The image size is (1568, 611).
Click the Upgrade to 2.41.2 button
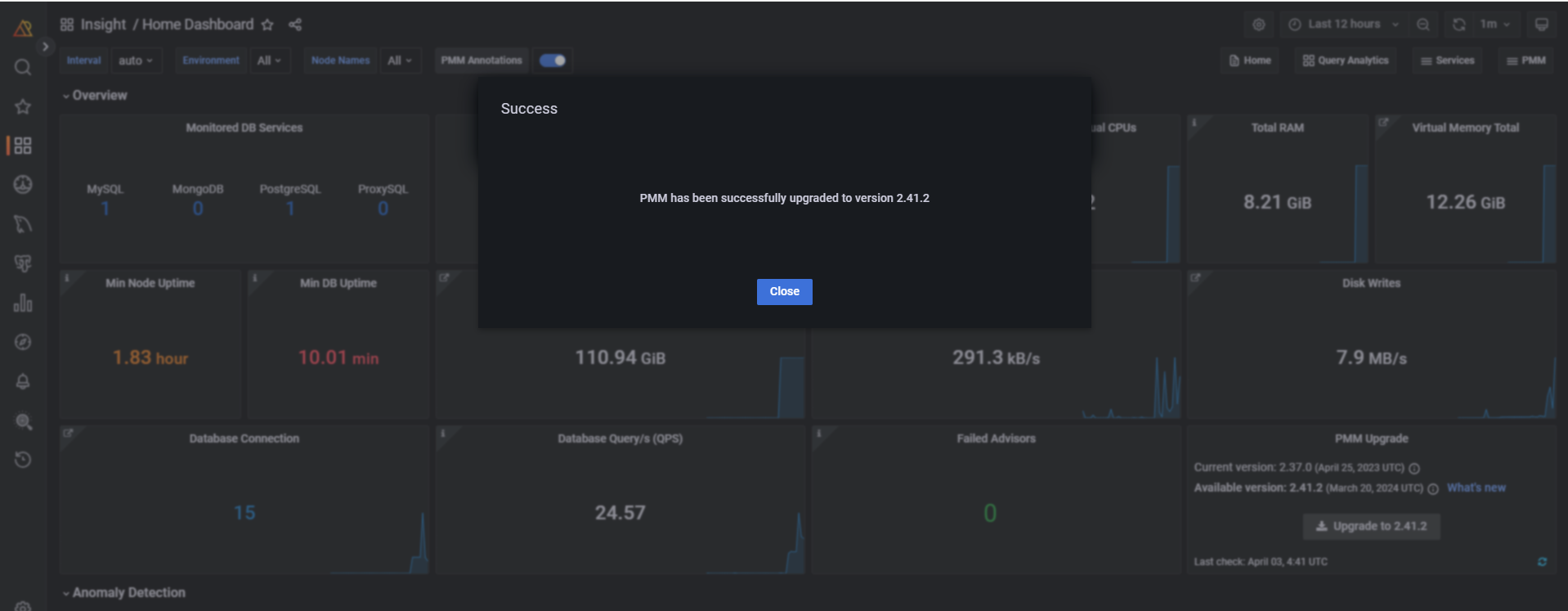[1371, 527]
